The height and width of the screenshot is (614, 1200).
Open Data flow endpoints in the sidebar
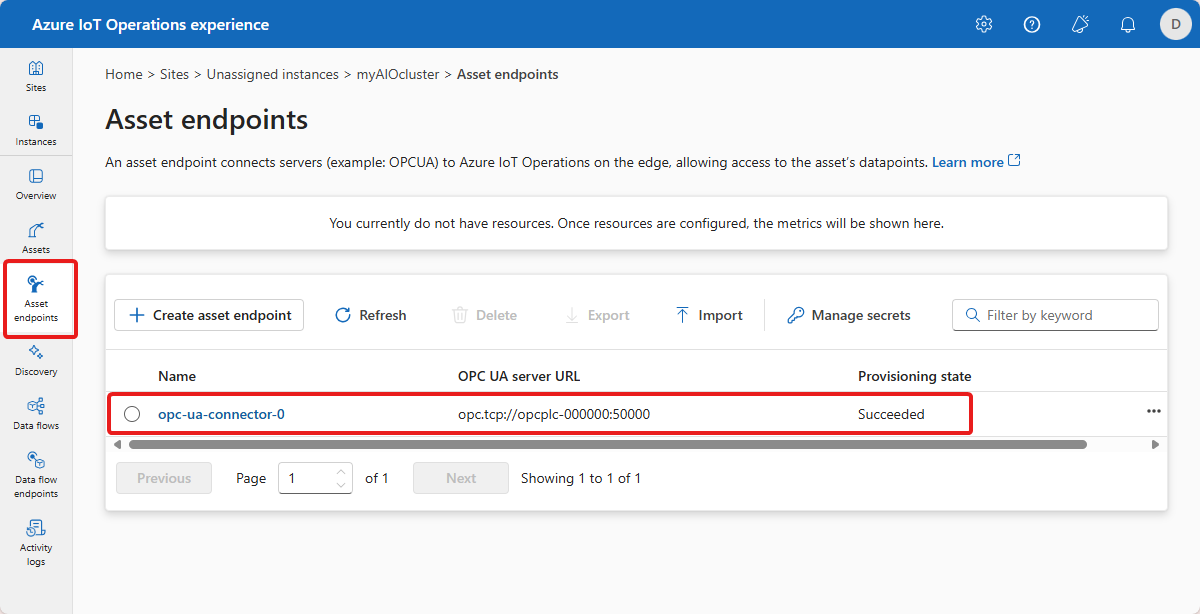[x=36, y=474]
